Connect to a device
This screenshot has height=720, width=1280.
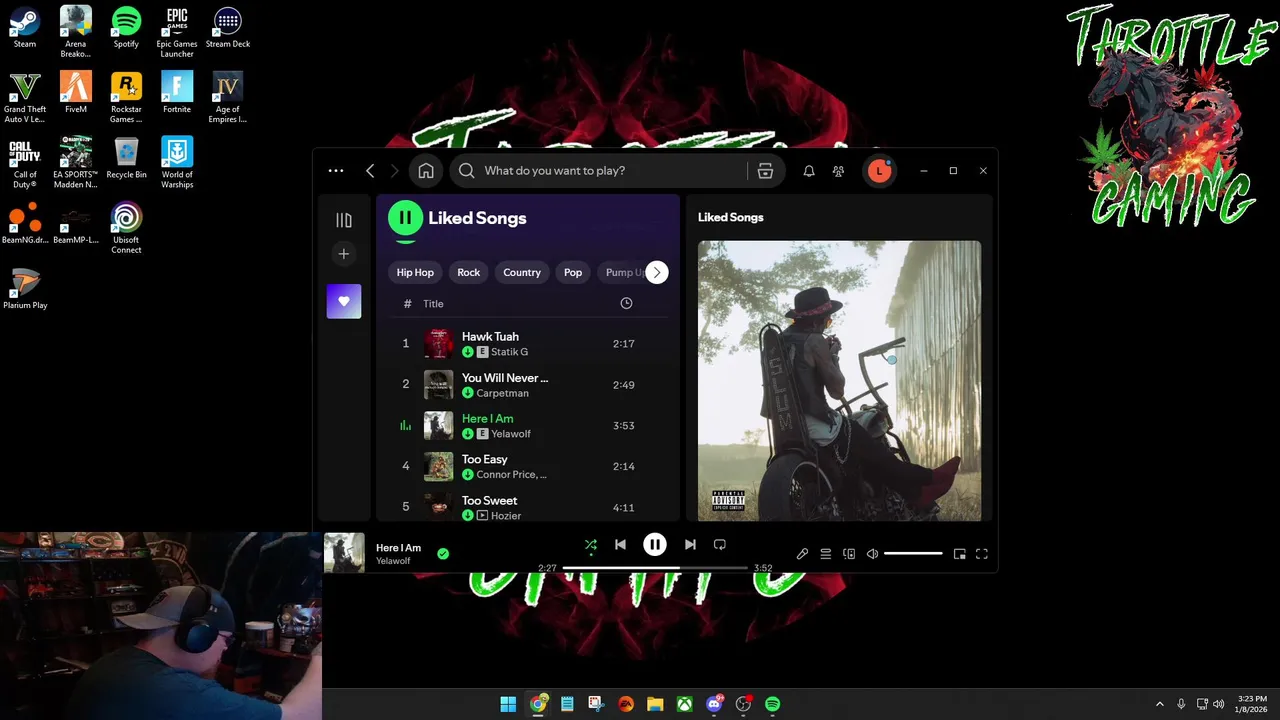tap(849, 554)
